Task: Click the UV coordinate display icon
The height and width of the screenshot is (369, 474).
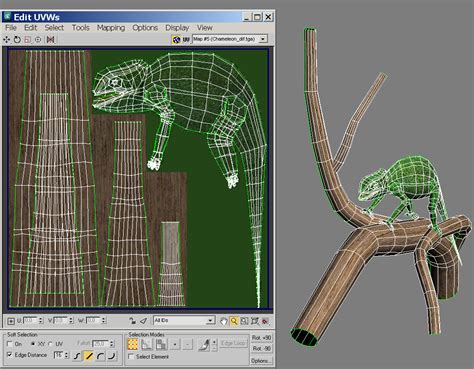Action: pyautogui.click(x=186, y=40)
